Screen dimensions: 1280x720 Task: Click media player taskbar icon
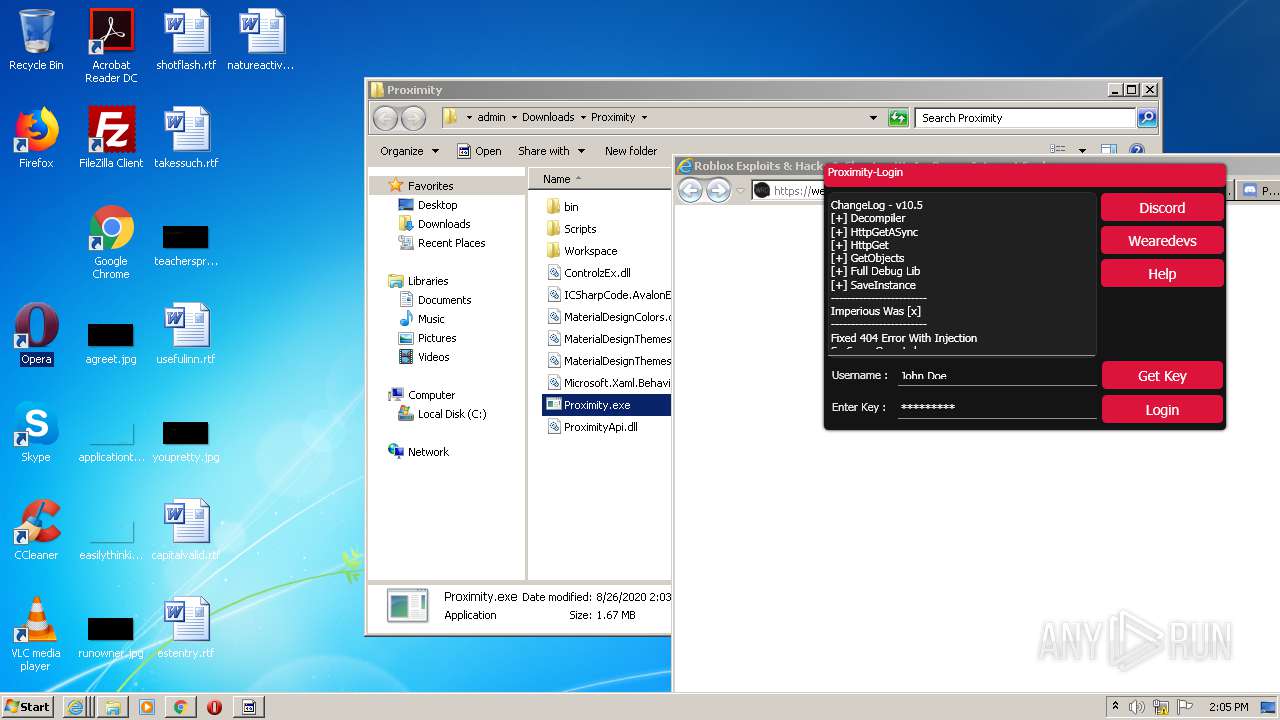click(x=147, y=707)
